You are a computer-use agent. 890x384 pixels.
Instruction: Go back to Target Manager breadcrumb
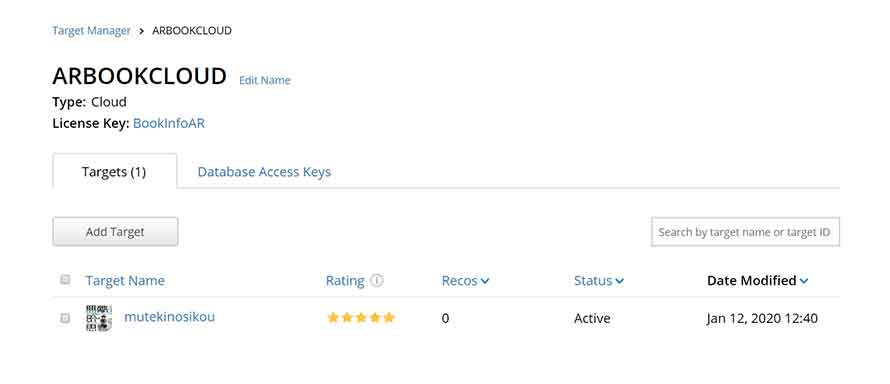pyautogui.click(x=91, y=31)
